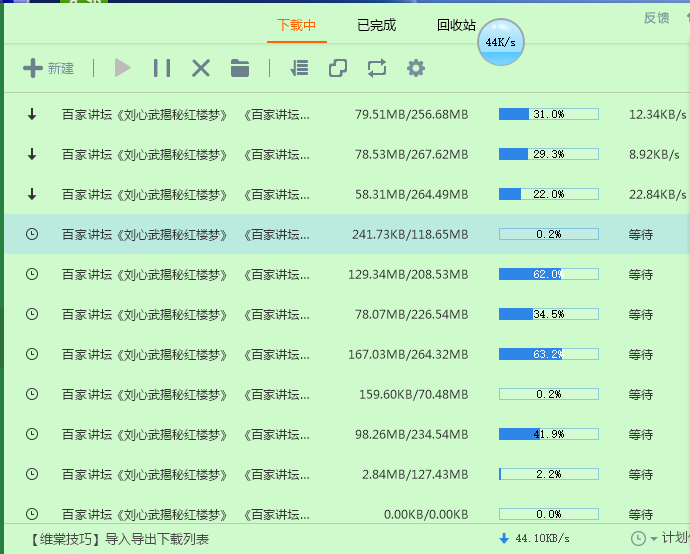Select size text 79.51MB/256.68MB
This screenshot has width=690, height=554.
coord(411,115)
